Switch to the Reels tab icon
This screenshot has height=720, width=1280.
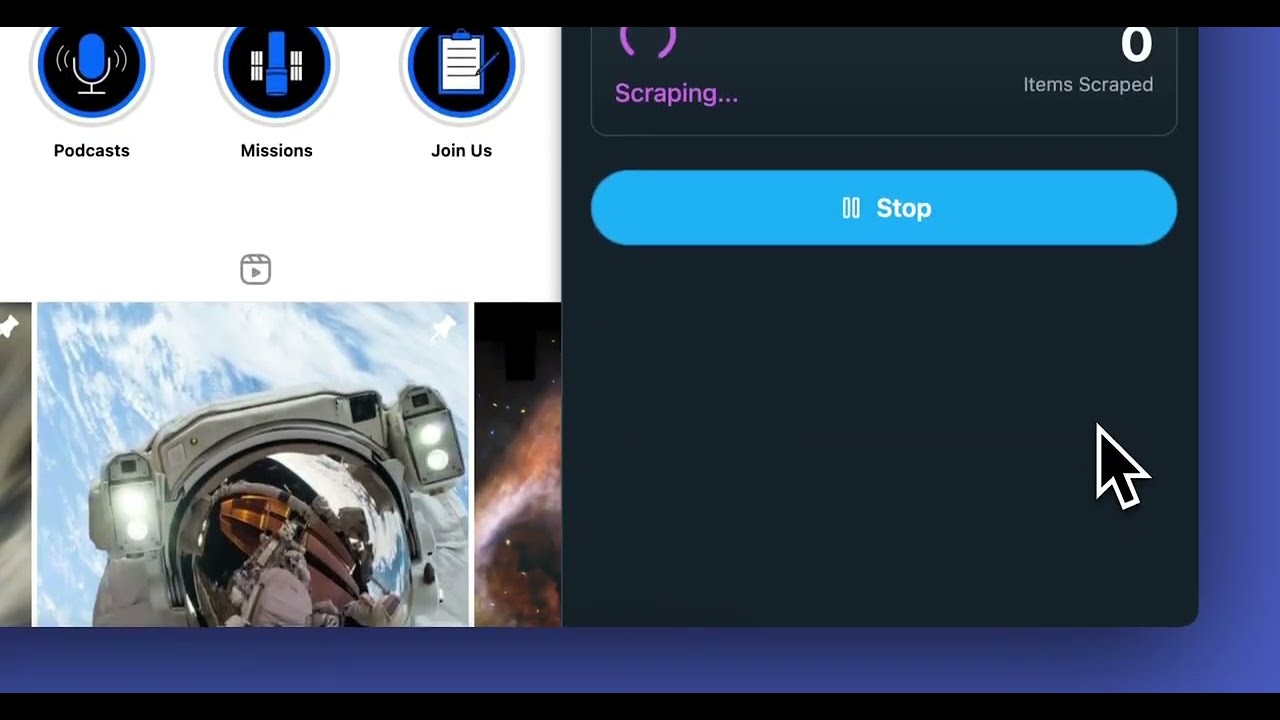point(255,269)
